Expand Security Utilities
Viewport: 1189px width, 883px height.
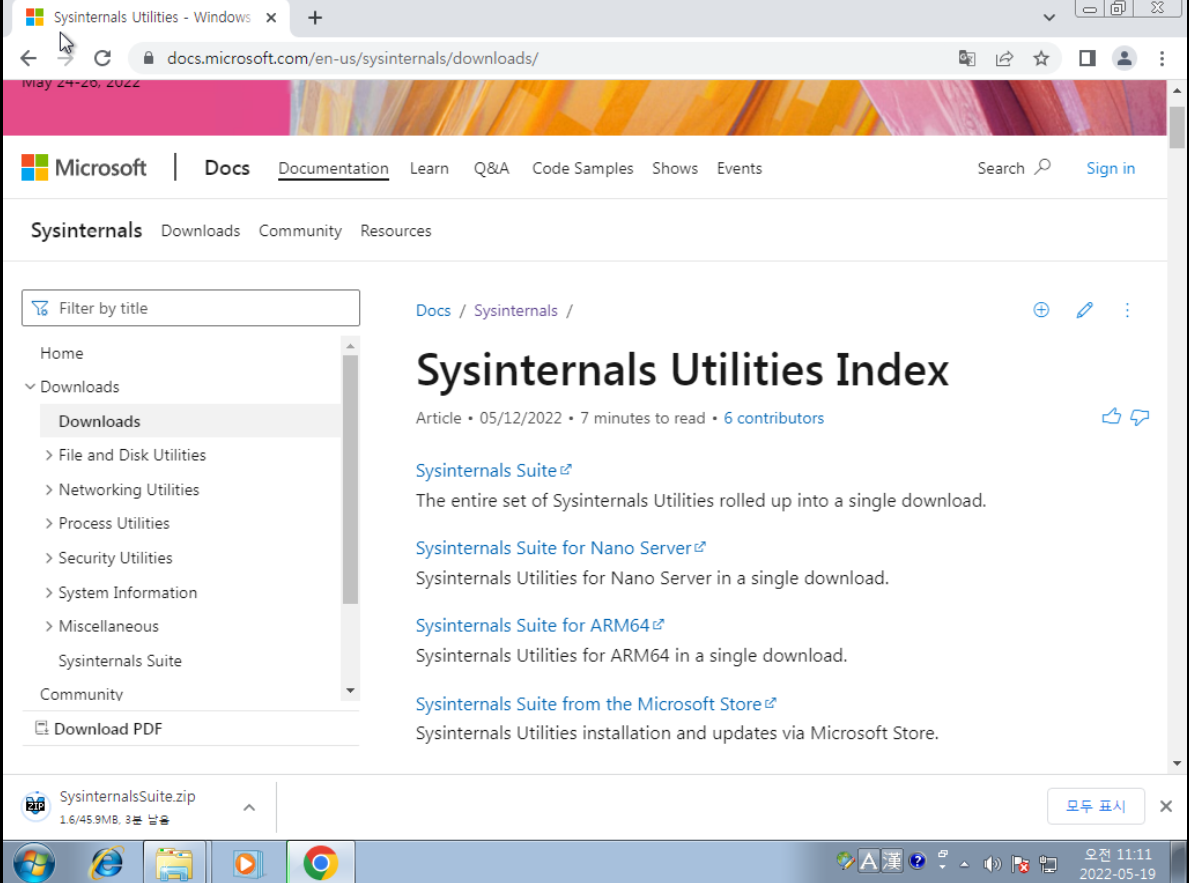[x=49, y=558]
